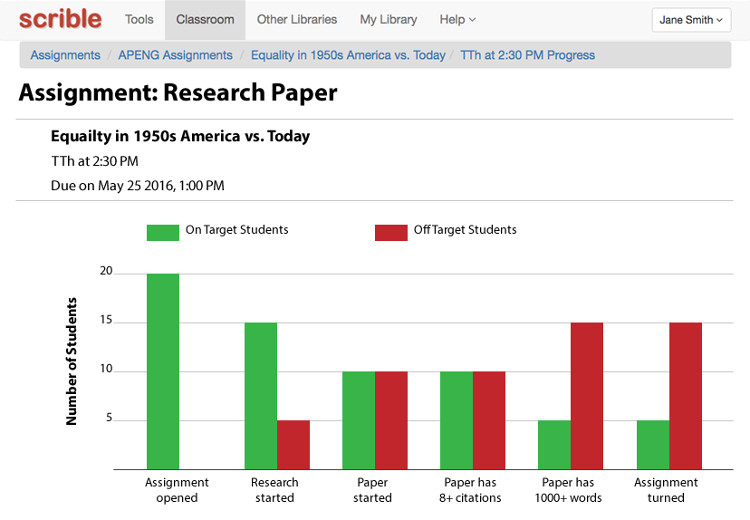Screen dimensions: 750x520
Task: Click the Equailty in 1950s America title
Action: tap(180, 136)
